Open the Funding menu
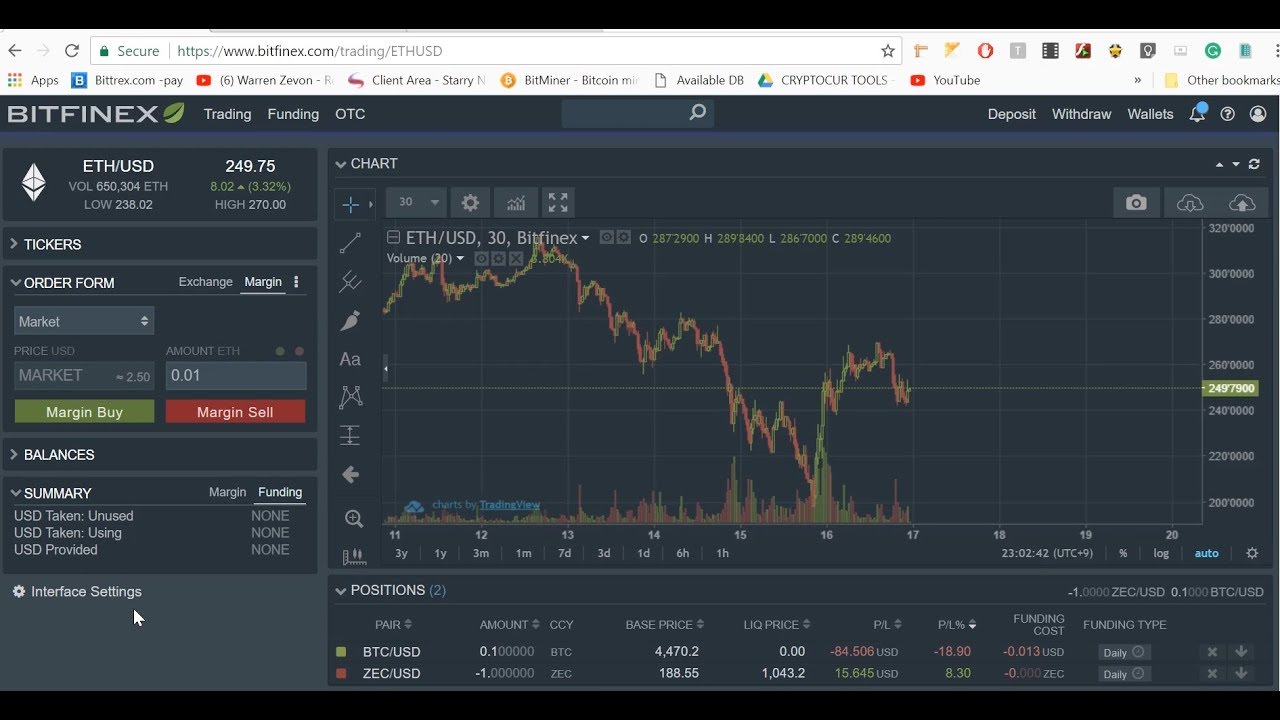The width and height of the screenshot is (1280, 720). (293, 114)
